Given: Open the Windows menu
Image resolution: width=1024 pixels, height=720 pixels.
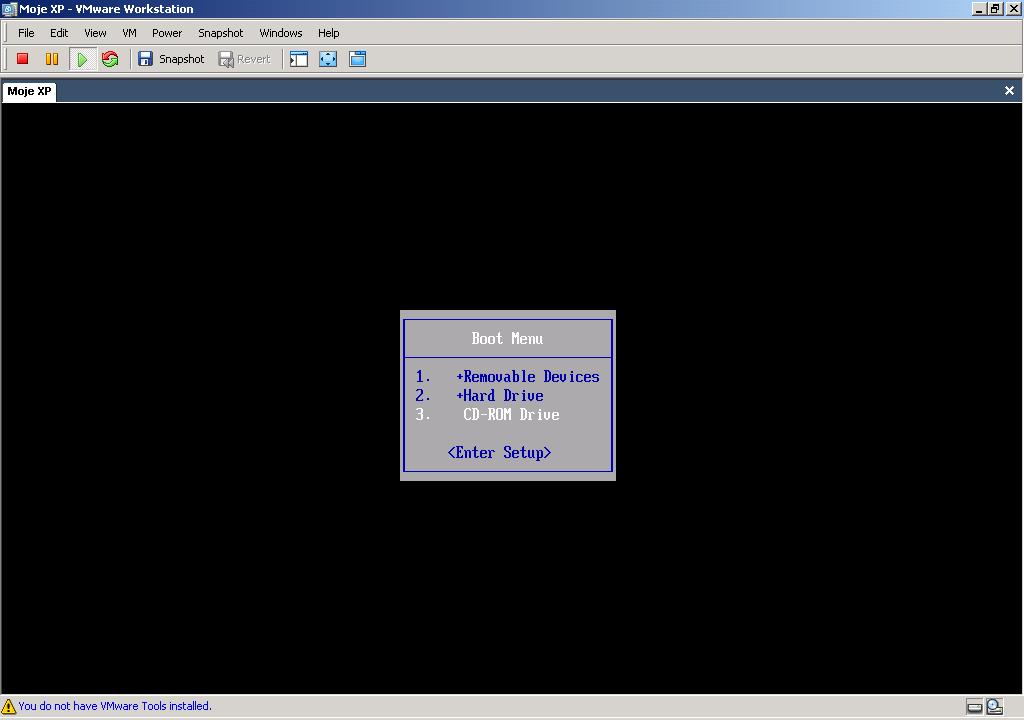Looking at the screenshot, I should (x=281, y=33).
